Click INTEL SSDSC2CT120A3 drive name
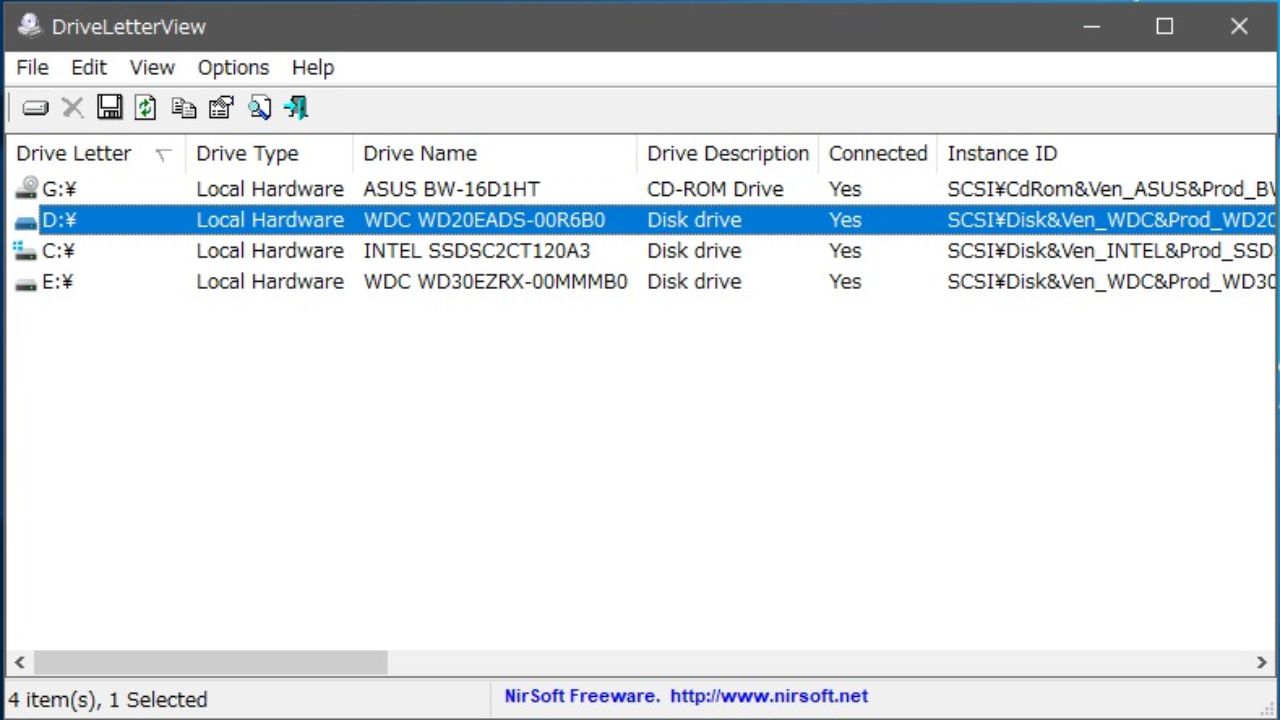The height and width of the screenshot is (720, 1280). point(477,251)
